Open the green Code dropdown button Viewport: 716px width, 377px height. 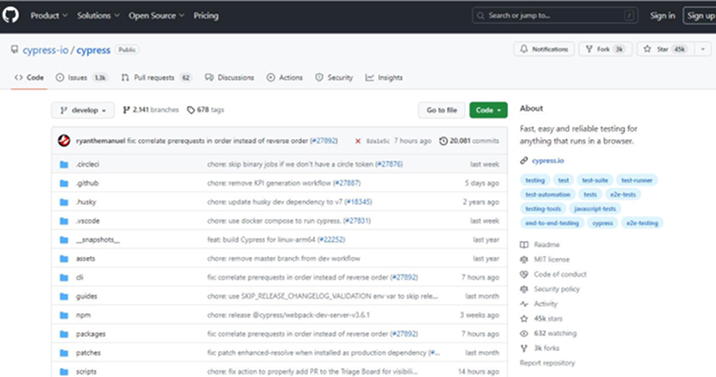[488, 110]
